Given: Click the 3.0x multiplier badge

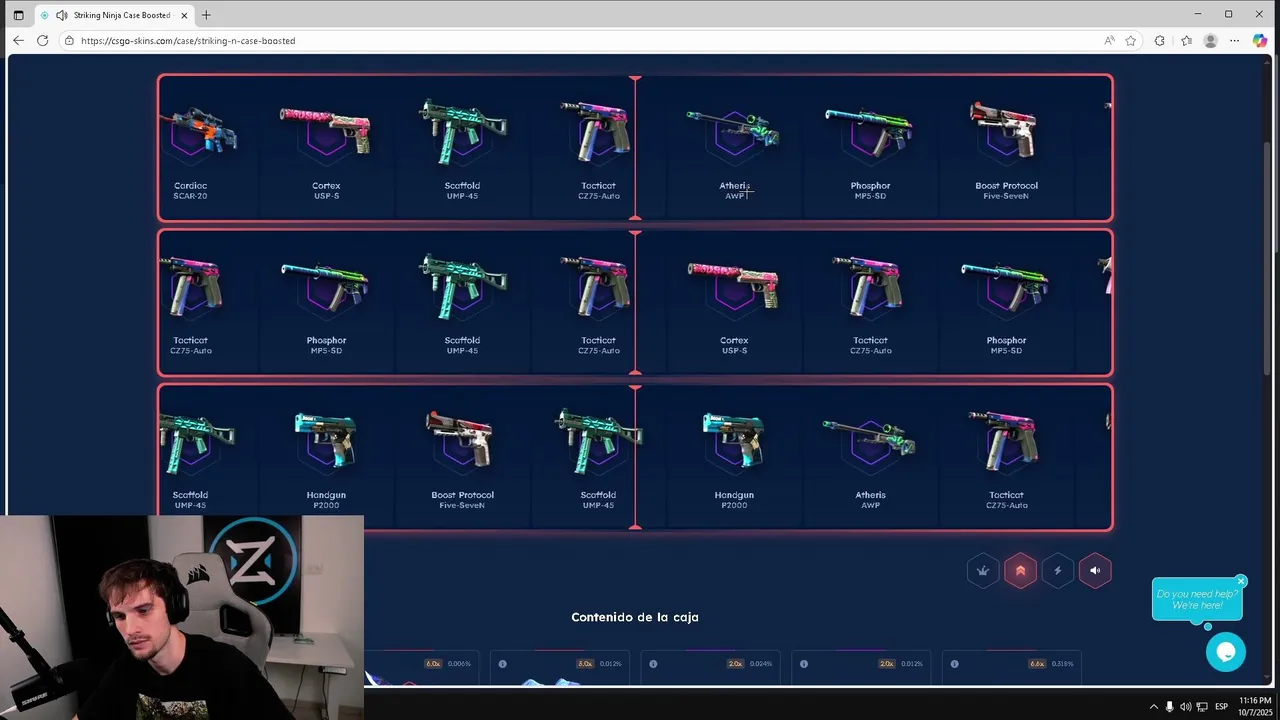Looking at the screenshot, I should click(x=585, y=664).
